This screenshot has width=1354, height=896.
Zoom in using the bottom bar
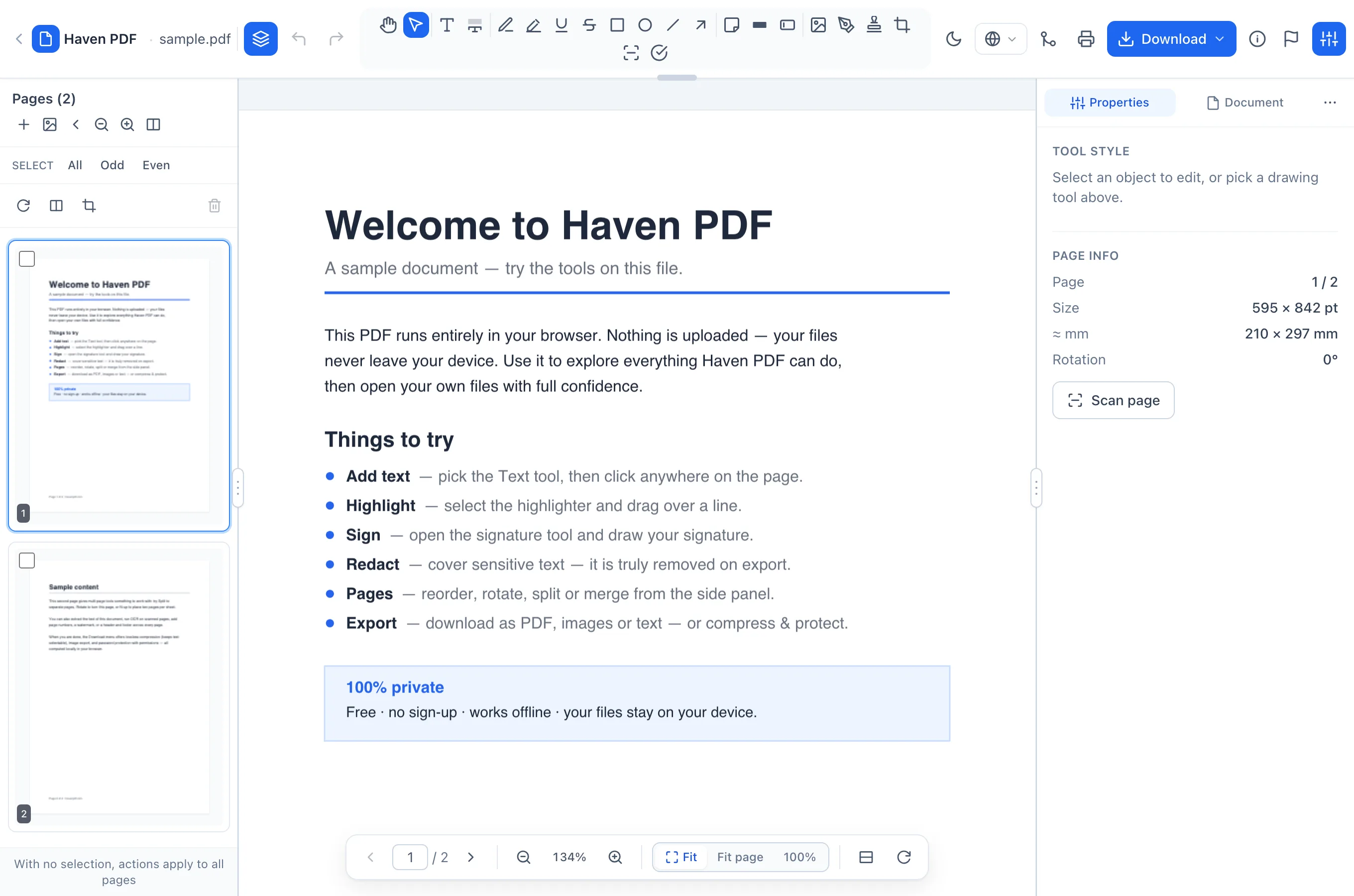coord(615,857)
